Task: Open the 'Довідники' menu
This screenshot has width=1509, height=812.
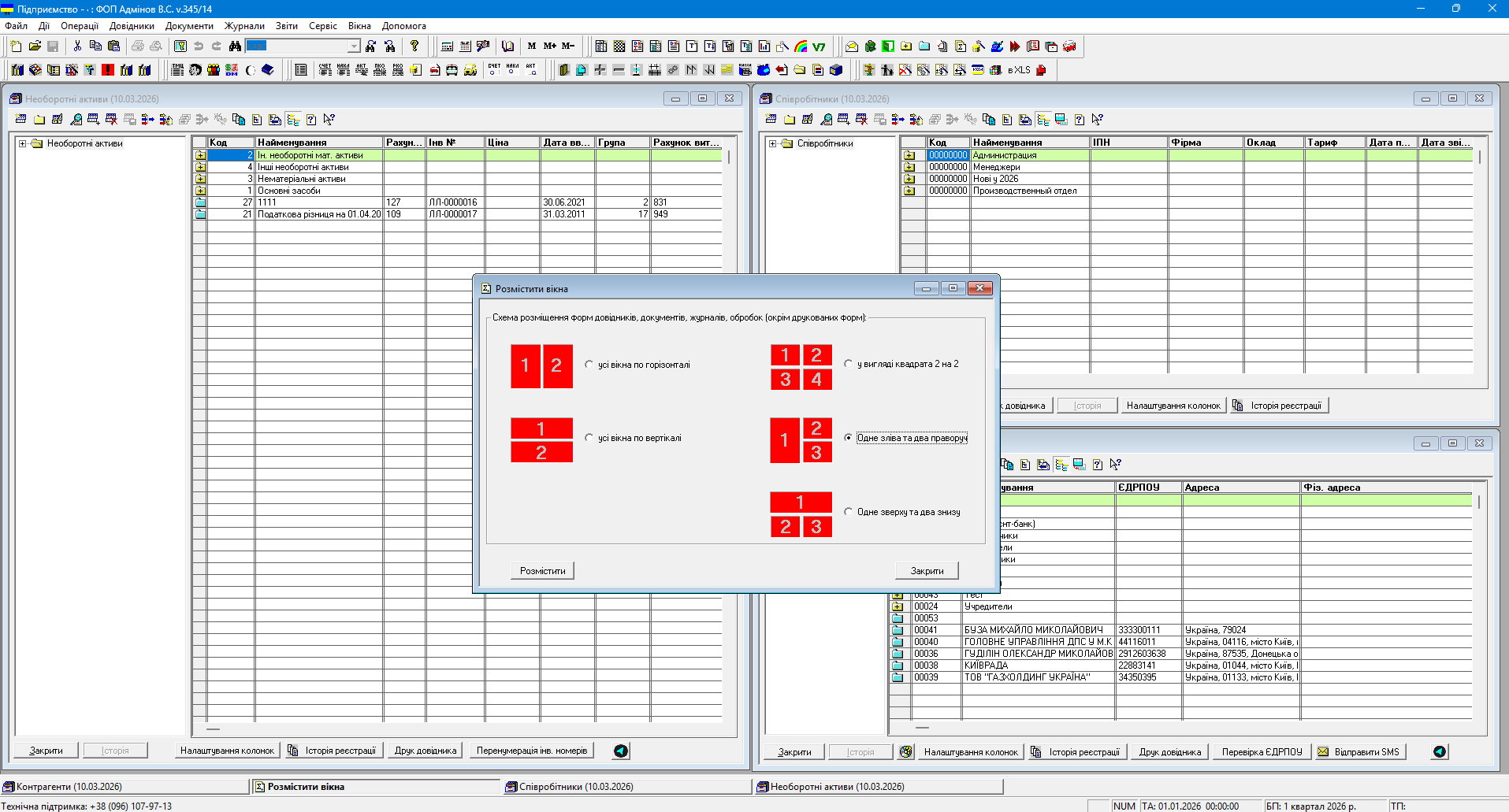Action: pyautogui.click(x=132, y=26)
